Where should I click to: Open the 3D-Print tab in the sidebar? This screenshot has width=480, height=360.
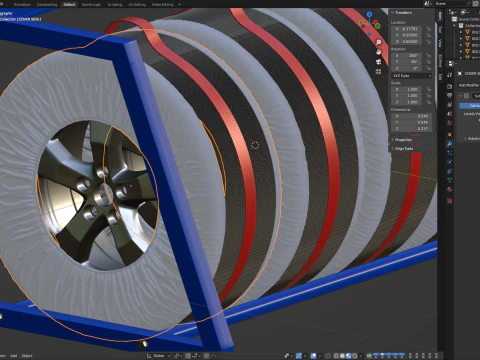[x=440, y=61]
